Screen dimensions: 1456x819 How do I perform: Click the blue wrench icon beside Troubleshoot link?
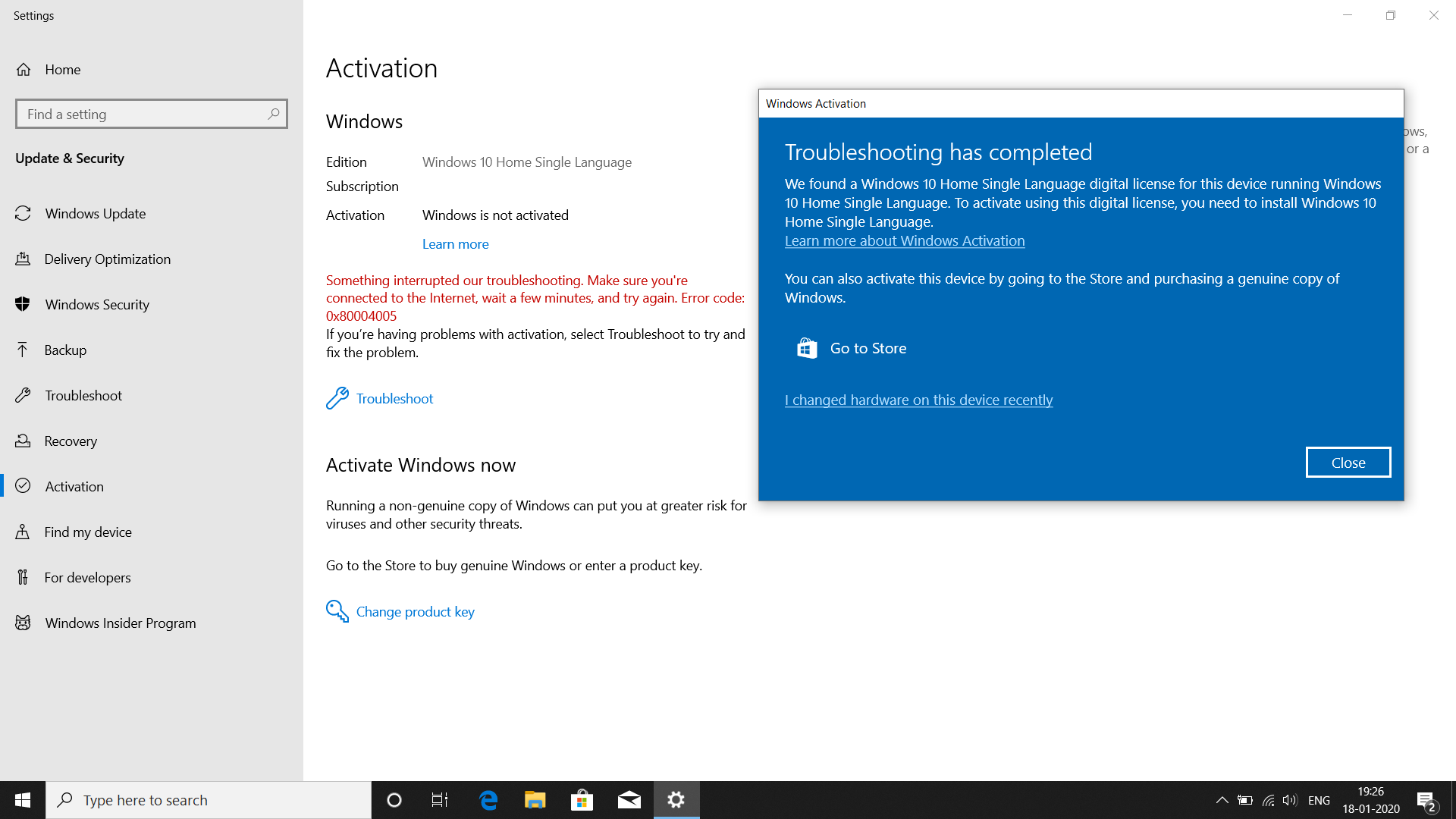337,398
